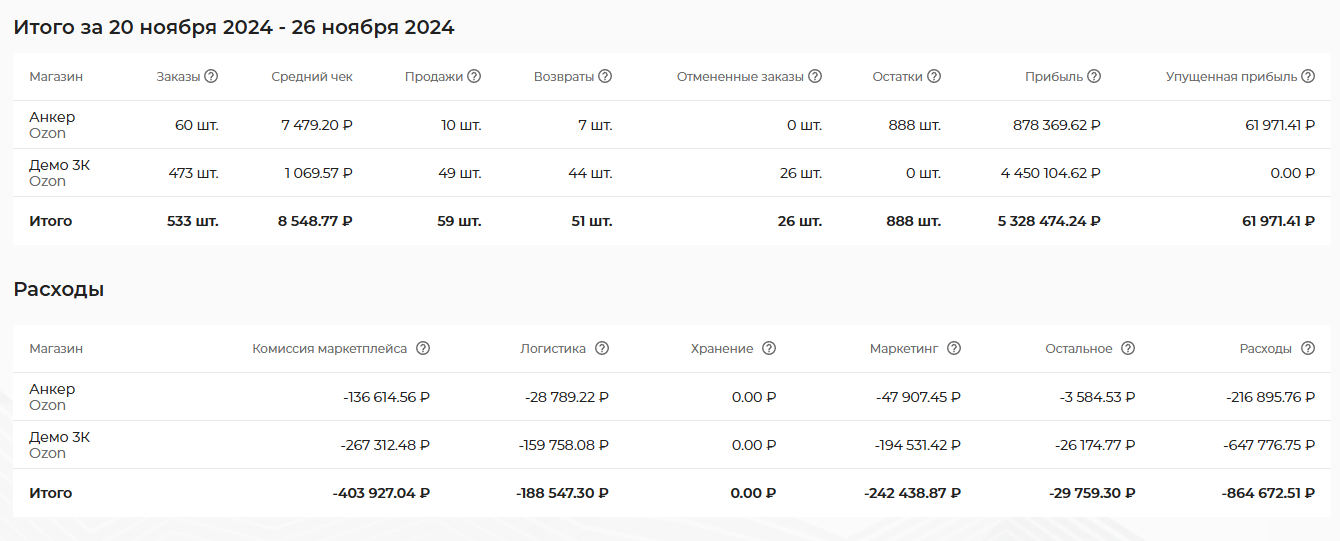Click help icon next to Заказы

pos(212,77)
